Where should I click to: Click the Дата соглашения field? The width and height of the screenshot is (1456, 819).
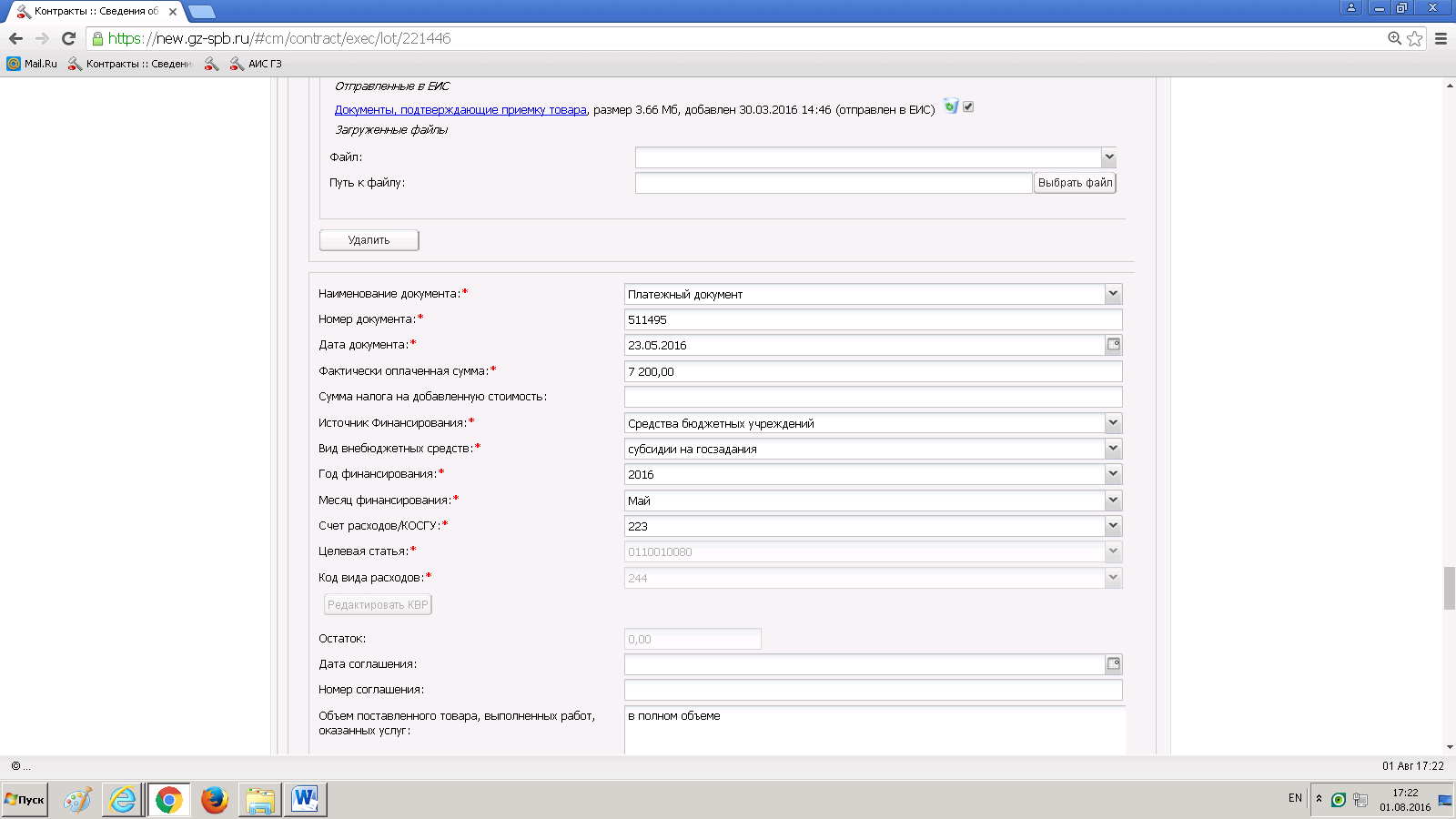(864, 664)
